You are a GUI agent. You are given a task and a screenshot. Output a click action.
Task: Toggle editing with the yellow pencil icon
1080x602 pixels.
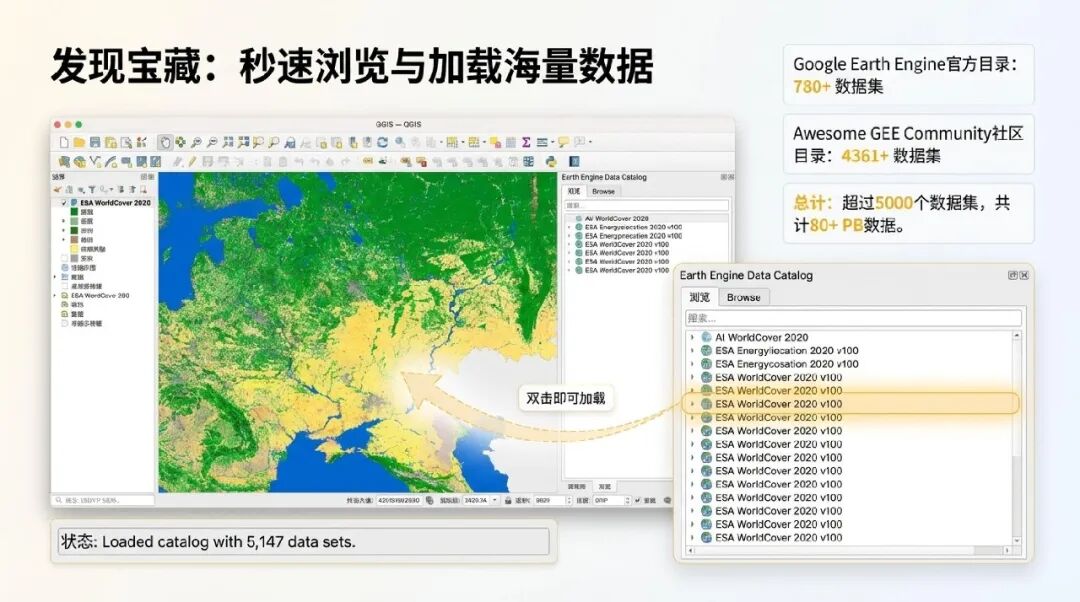point(191,162)
